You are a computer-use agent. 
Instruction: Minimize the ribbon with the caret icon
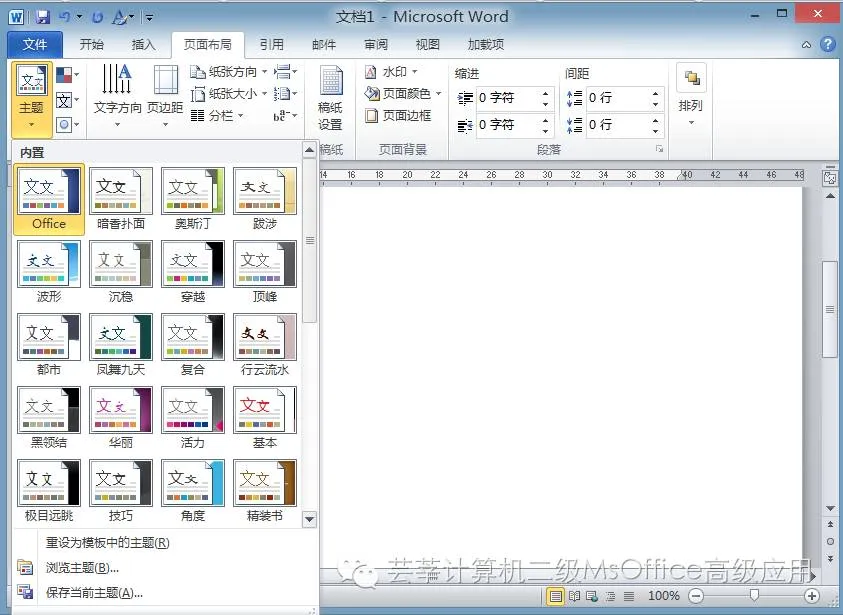tap(806, 45)
